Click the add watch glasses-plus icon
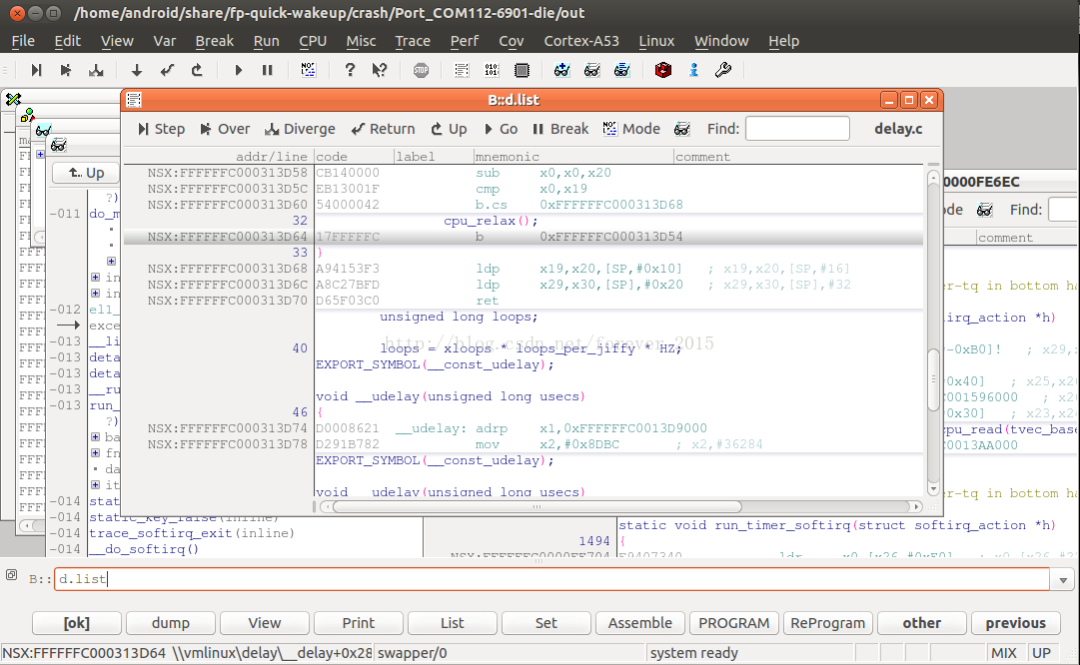This screenshot has width=1080, height=665. (x=562, y=70)
